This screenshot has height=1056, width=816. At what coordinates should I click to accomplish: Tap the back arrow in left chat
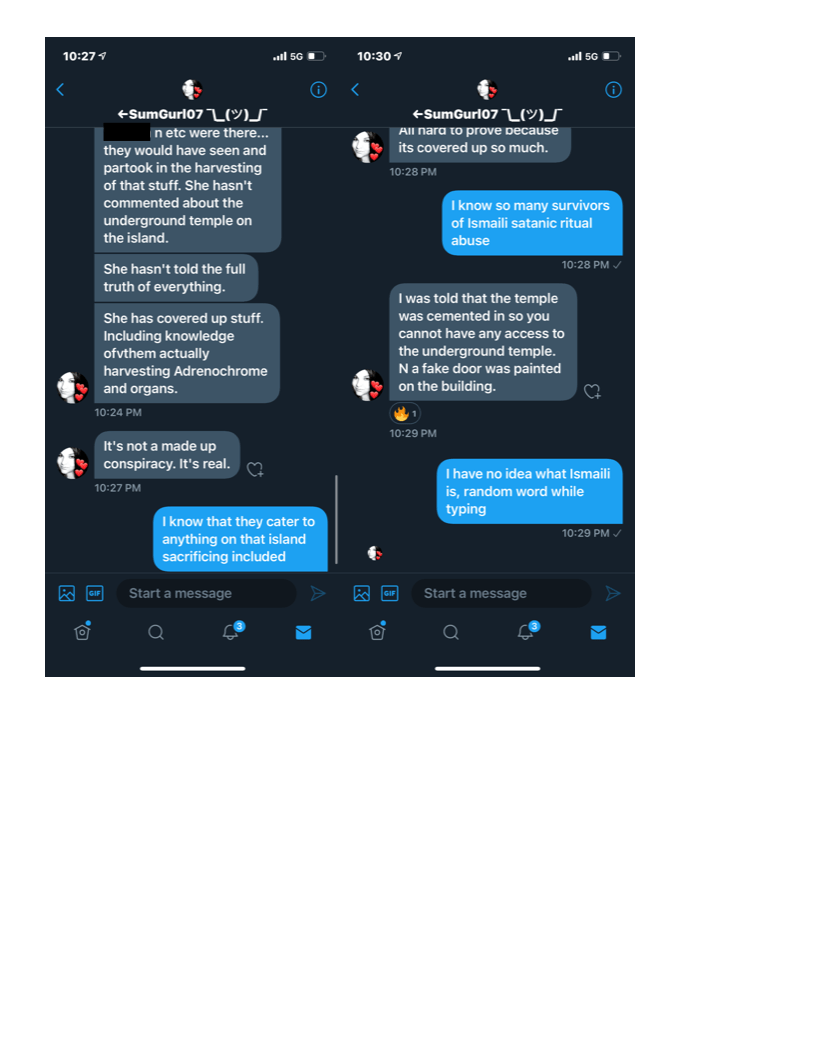[x=60, y=90]
